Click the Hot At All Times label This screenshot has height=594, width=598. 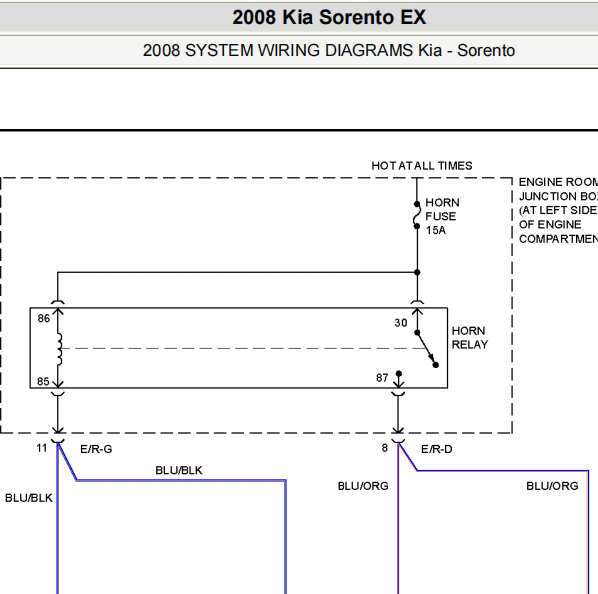(x=422, y=166)
